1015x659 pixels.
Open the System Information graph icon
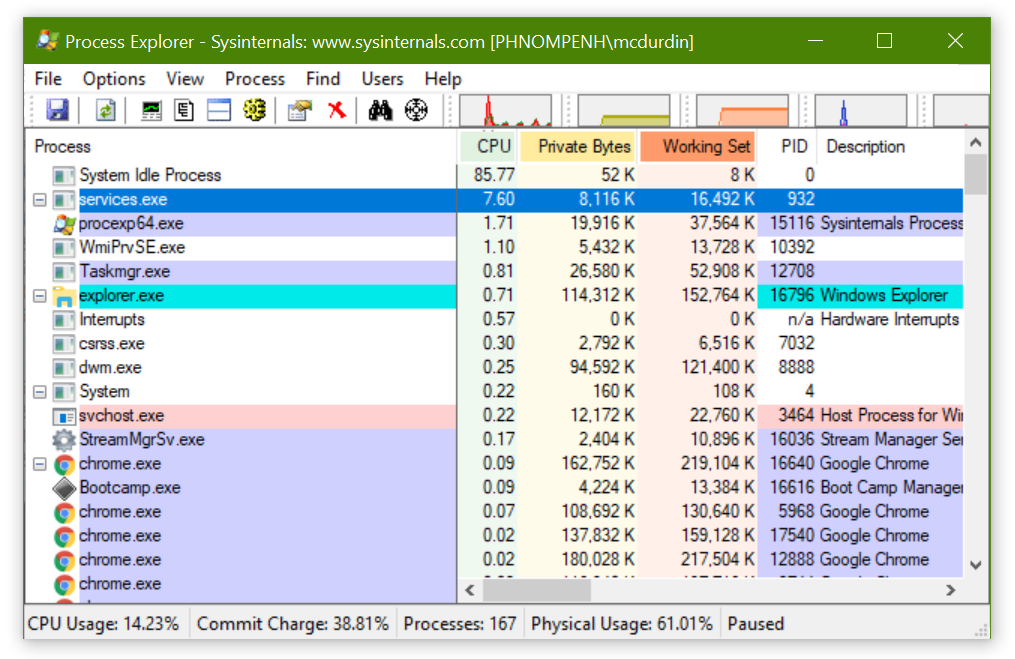151,111
